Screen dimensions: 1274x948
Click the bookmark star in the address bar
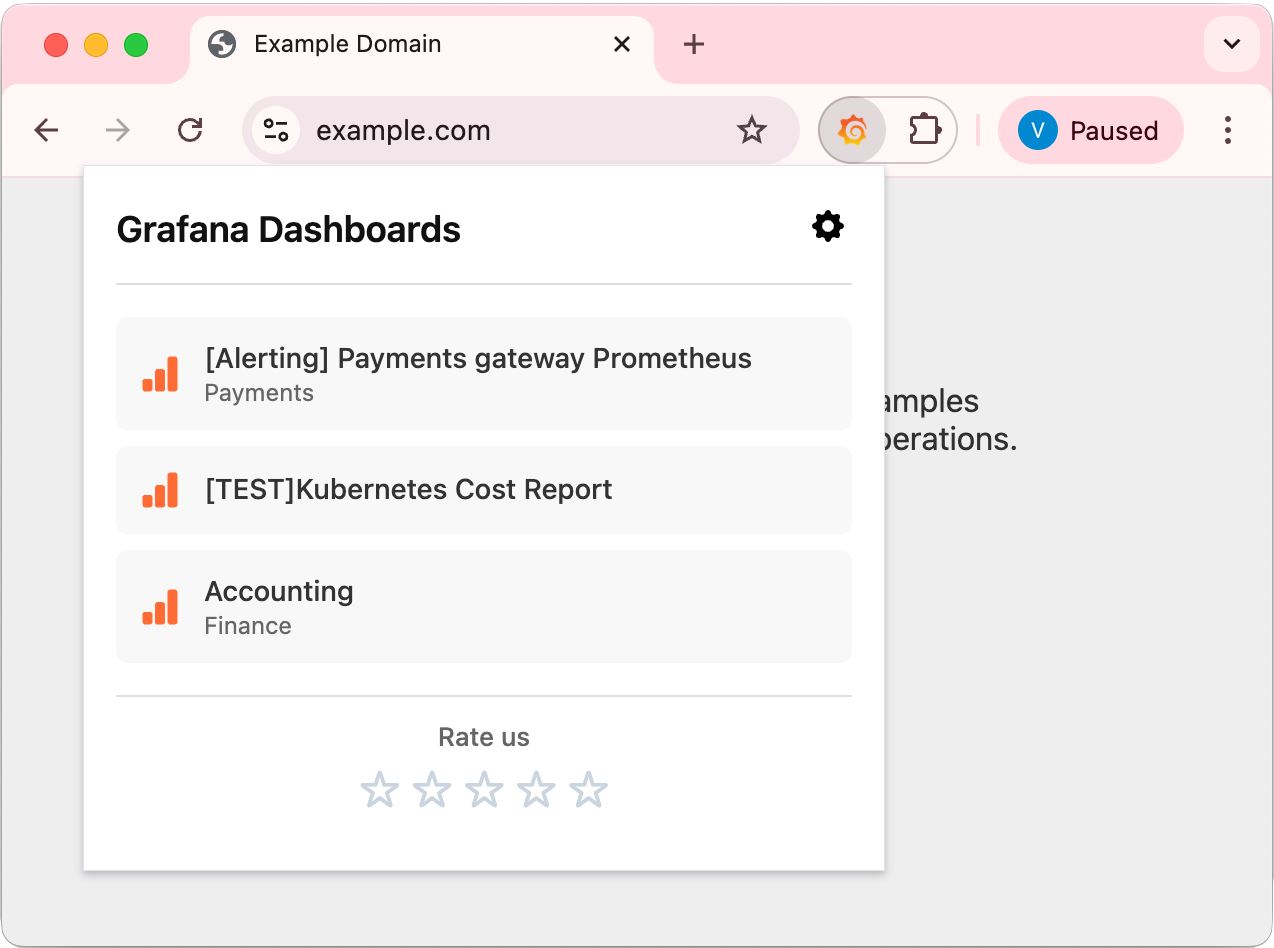(x=752, y=130)
